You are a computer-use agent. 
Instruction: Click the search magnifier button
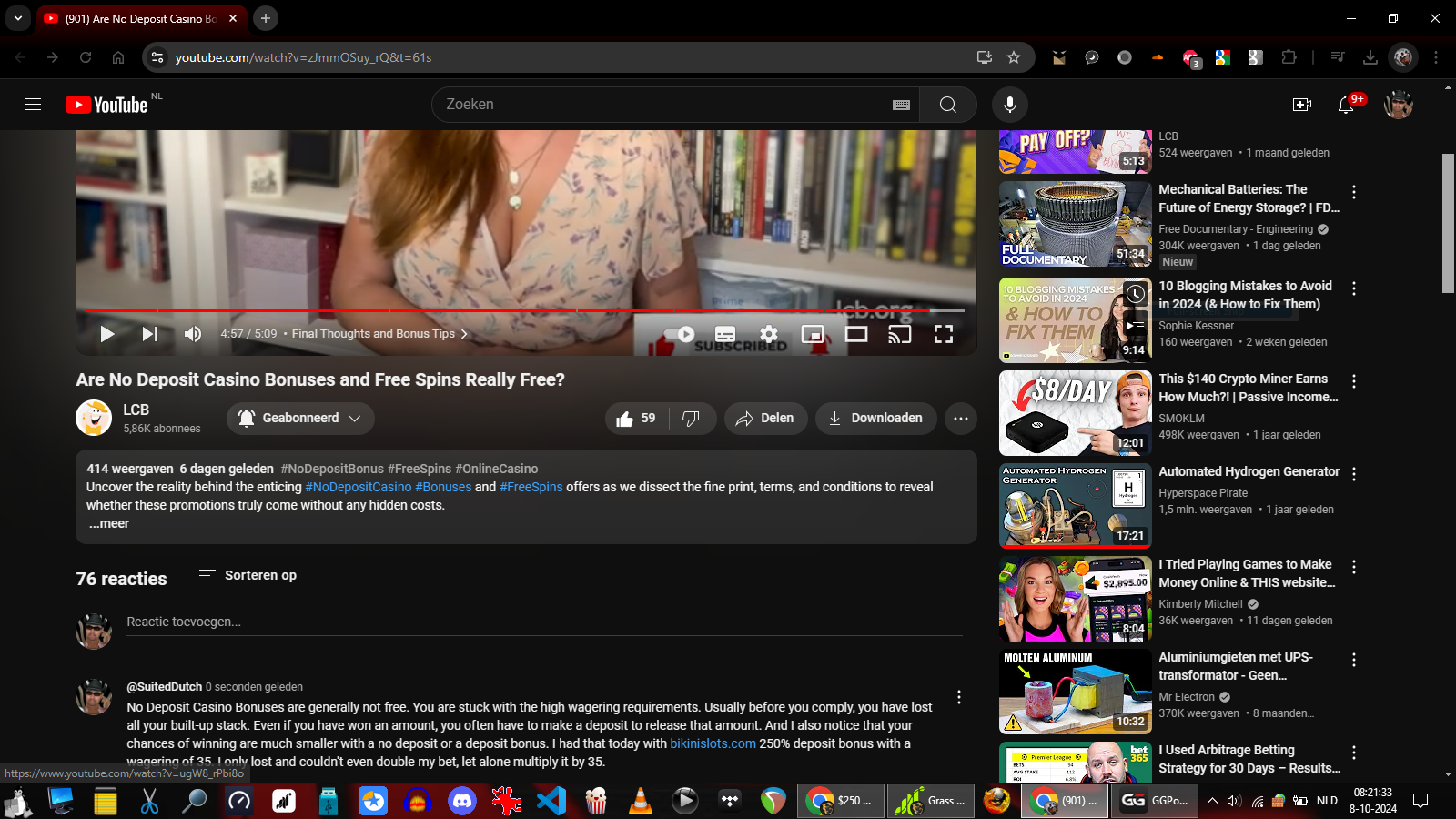(x=947, y=105)
